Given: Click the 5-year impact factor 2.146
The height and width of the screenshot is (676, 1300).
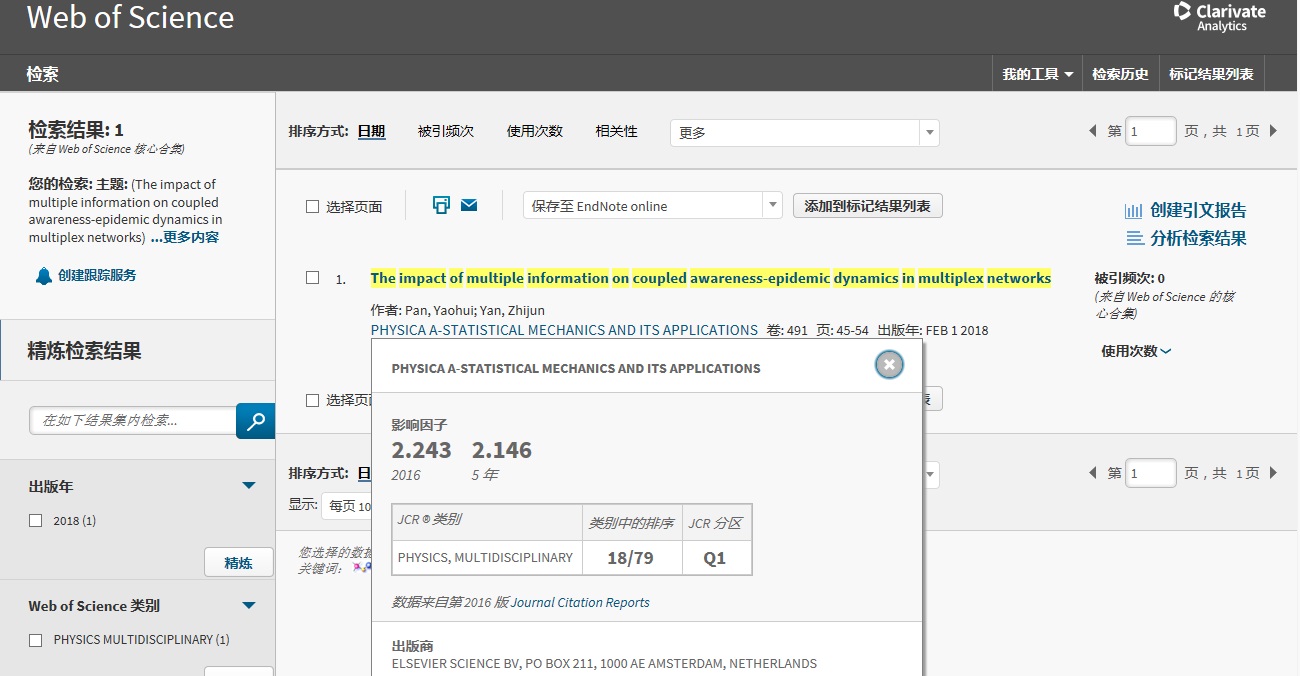Looking at the screenshot, I should 502,450.
